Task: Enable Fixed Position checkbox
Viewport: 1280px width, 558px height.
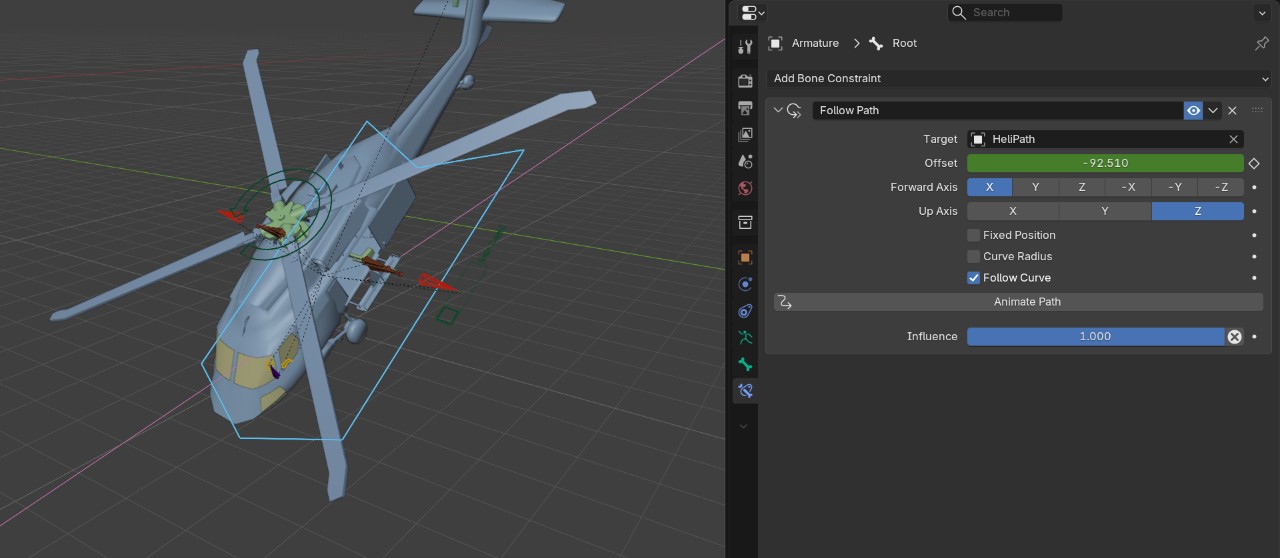Action: click(x=973, y=235)
